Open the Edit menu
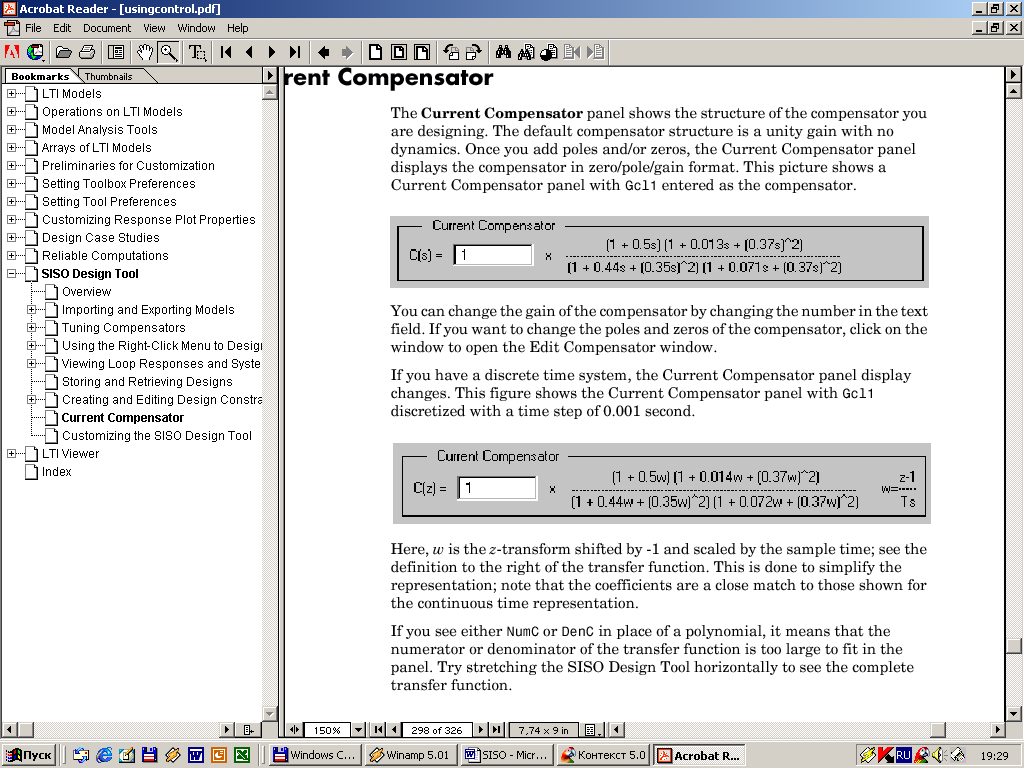 (x=62, y=28)
